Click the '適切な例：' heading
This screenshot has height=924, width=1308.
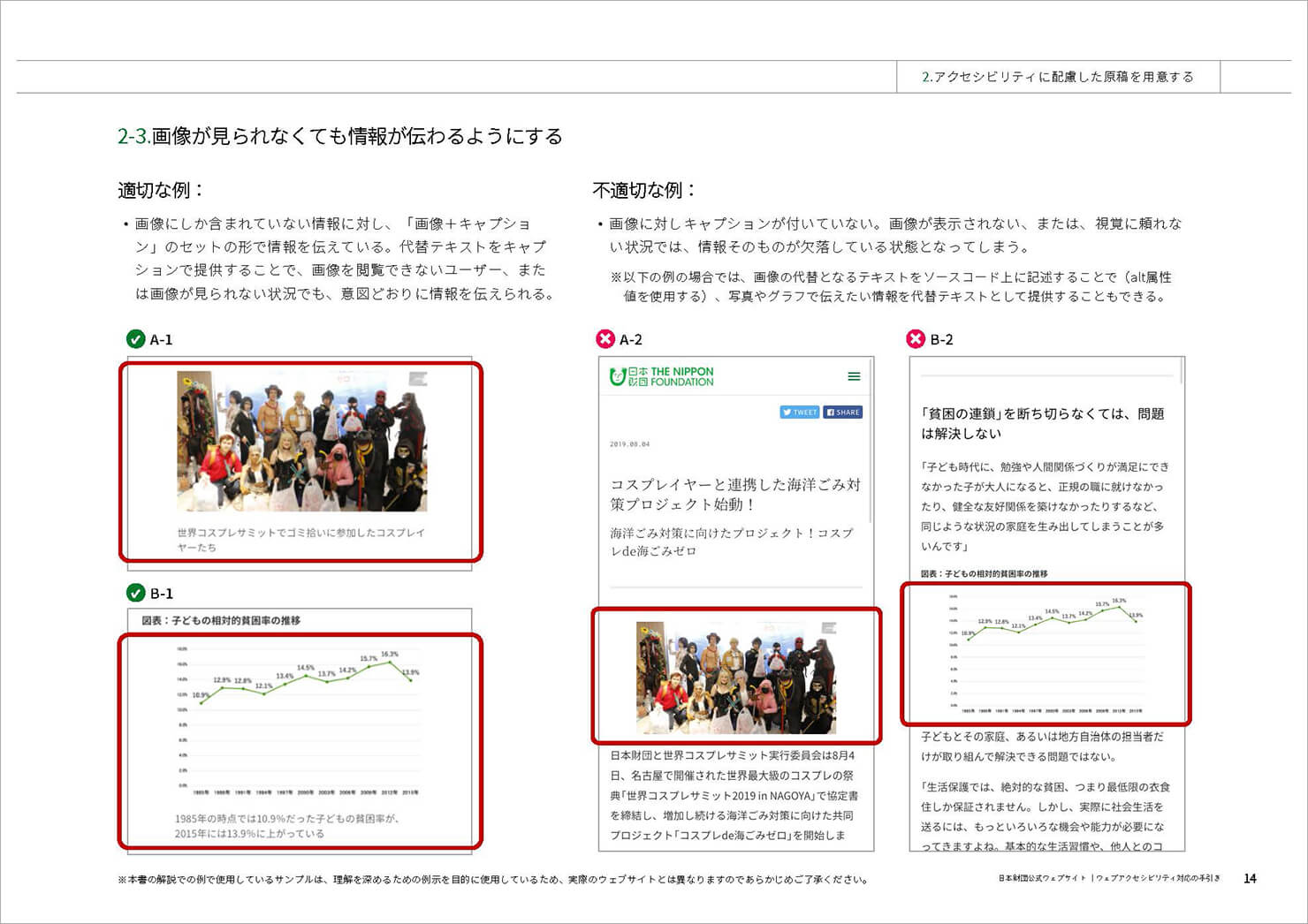click(x=161, y=190)
